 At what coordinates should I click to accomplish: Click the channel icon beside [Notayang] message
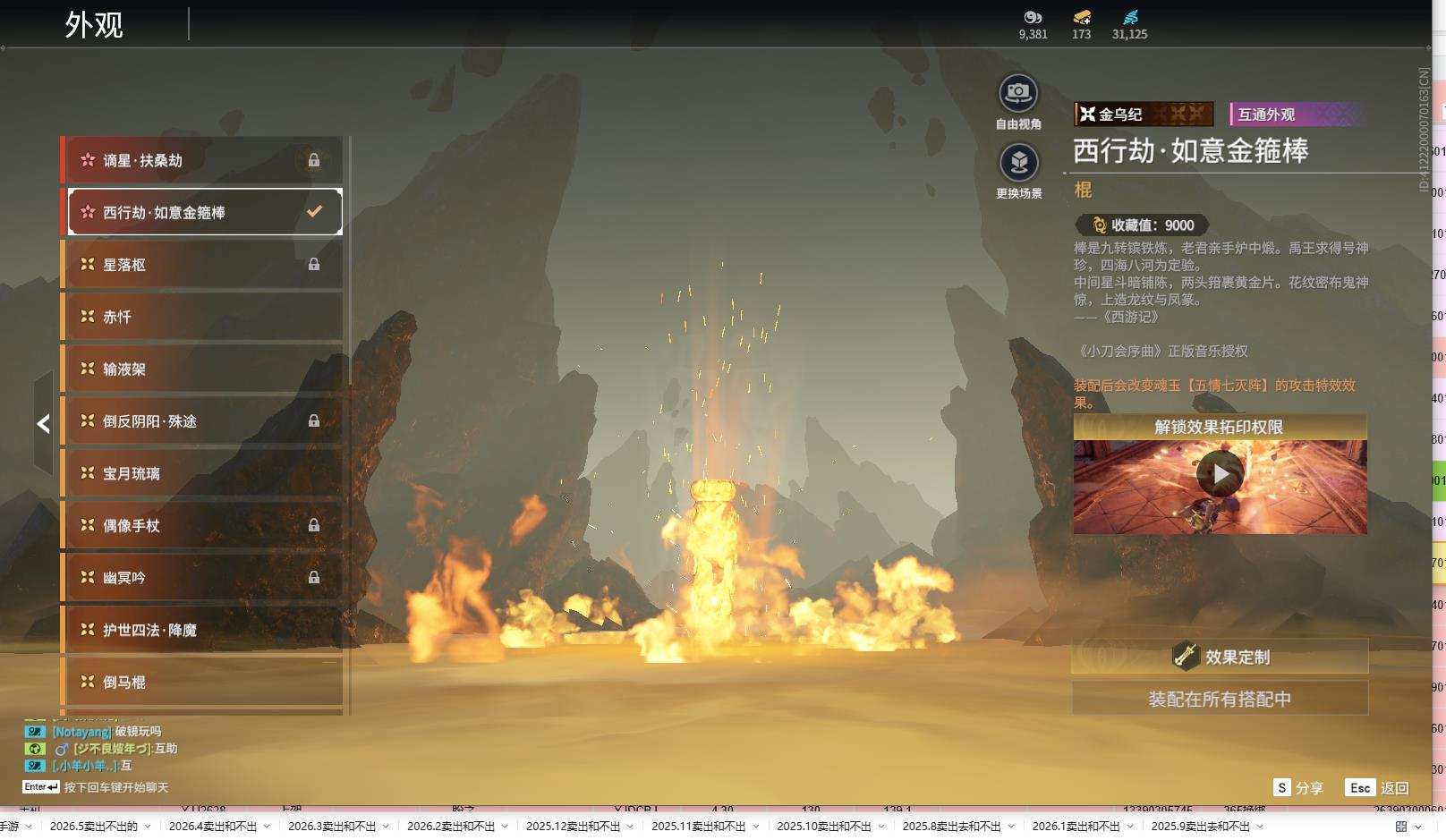click(35, 732)
